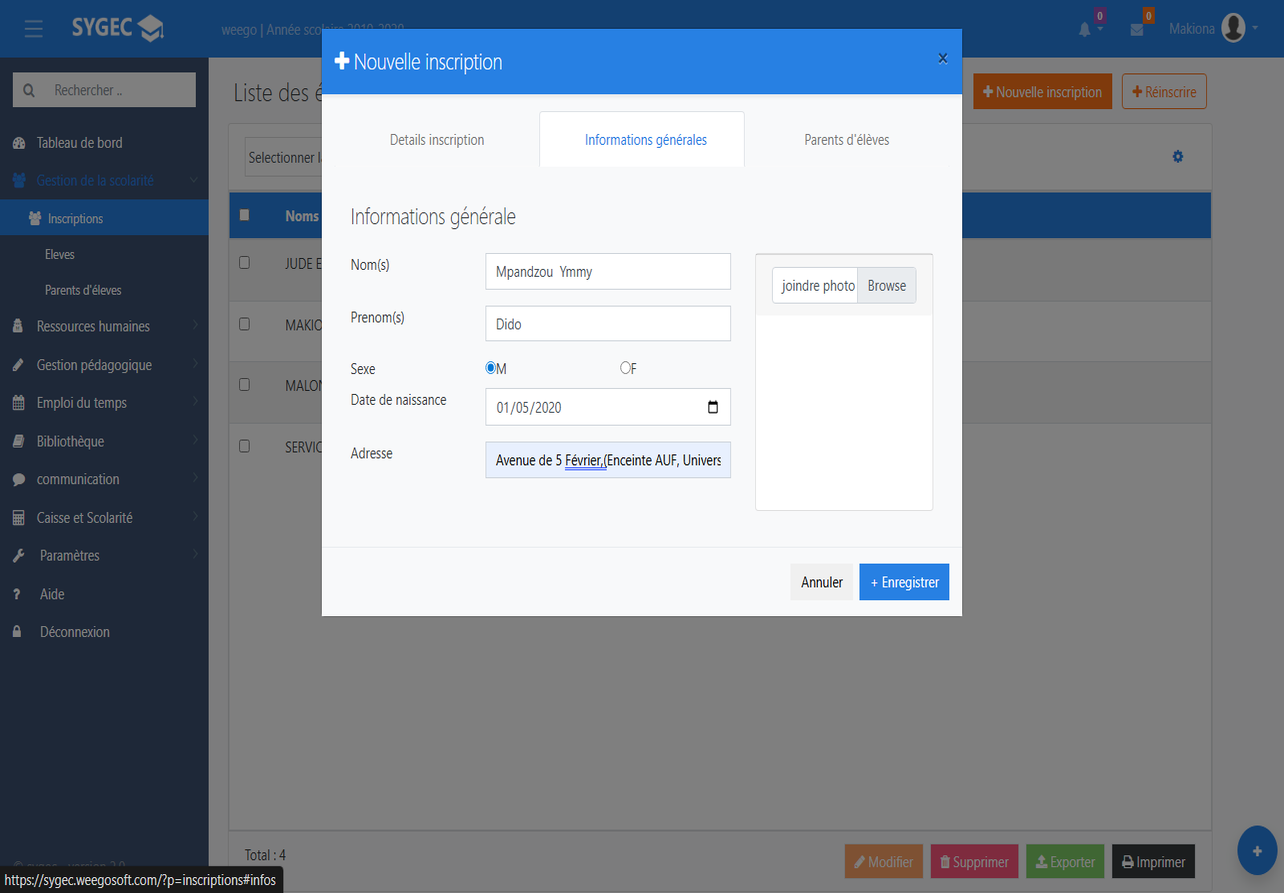Image resolution: width=1284 pixels, height=893 pixels.
Task: Tick the checkbox for the MAKIO row
Action: tap(244, 324)
